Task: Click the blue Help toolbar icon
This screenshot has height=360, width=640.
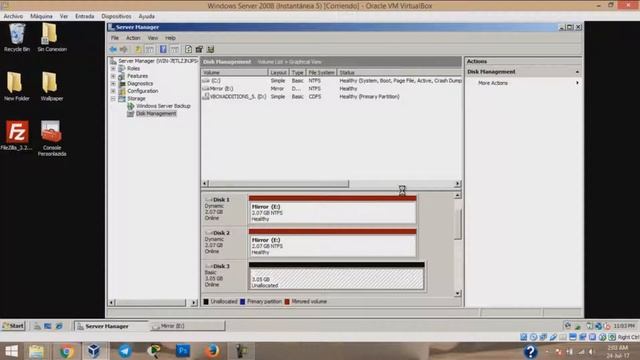Action: tap(163, 49)
